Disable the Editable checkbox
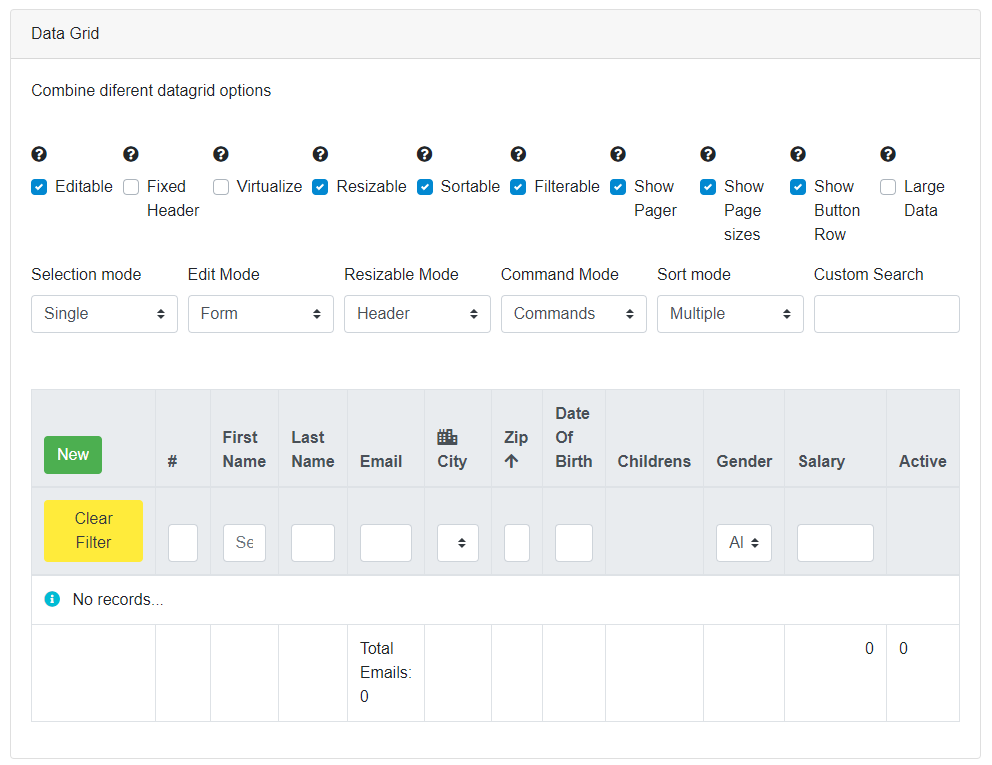 pyautogui.click(x=38, y=187)
